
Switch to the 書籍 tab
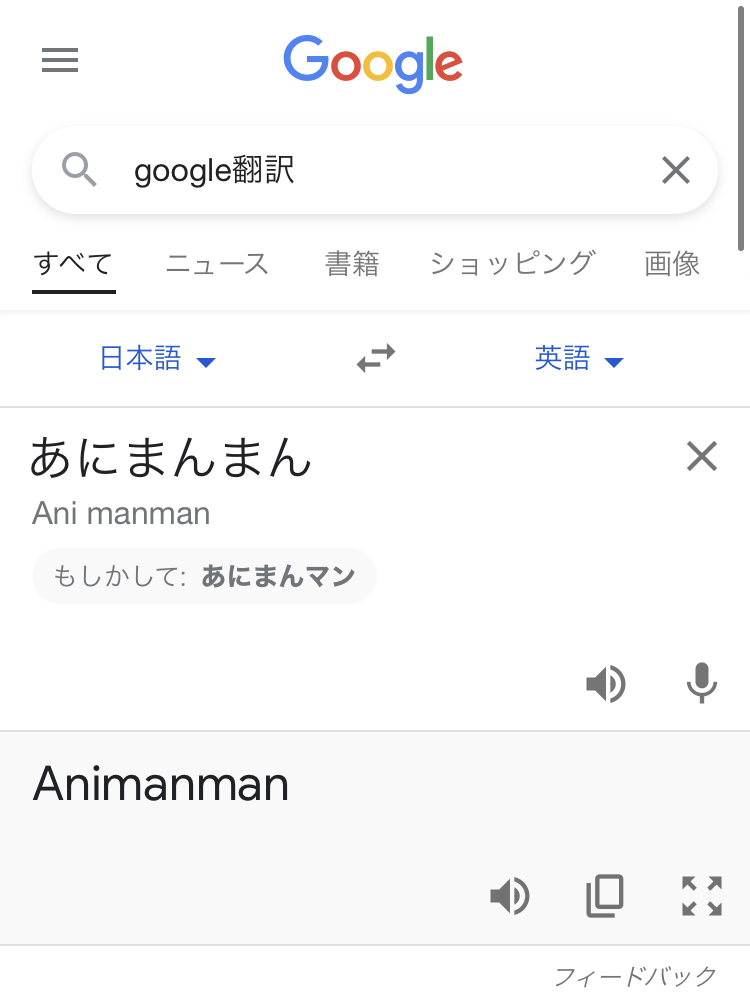click(x=352, y=264)
